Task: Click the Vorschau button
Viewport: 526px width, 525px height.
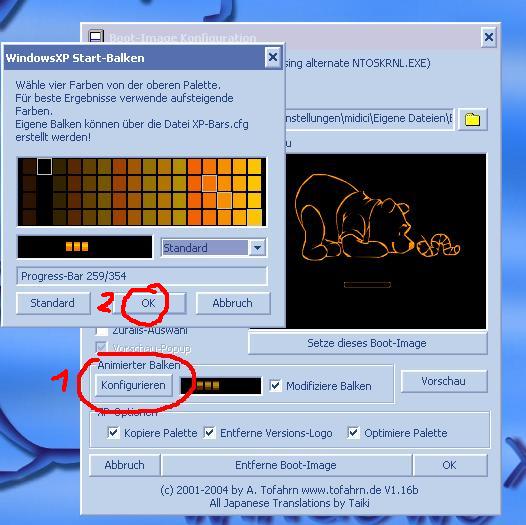Action: (443, 381)
